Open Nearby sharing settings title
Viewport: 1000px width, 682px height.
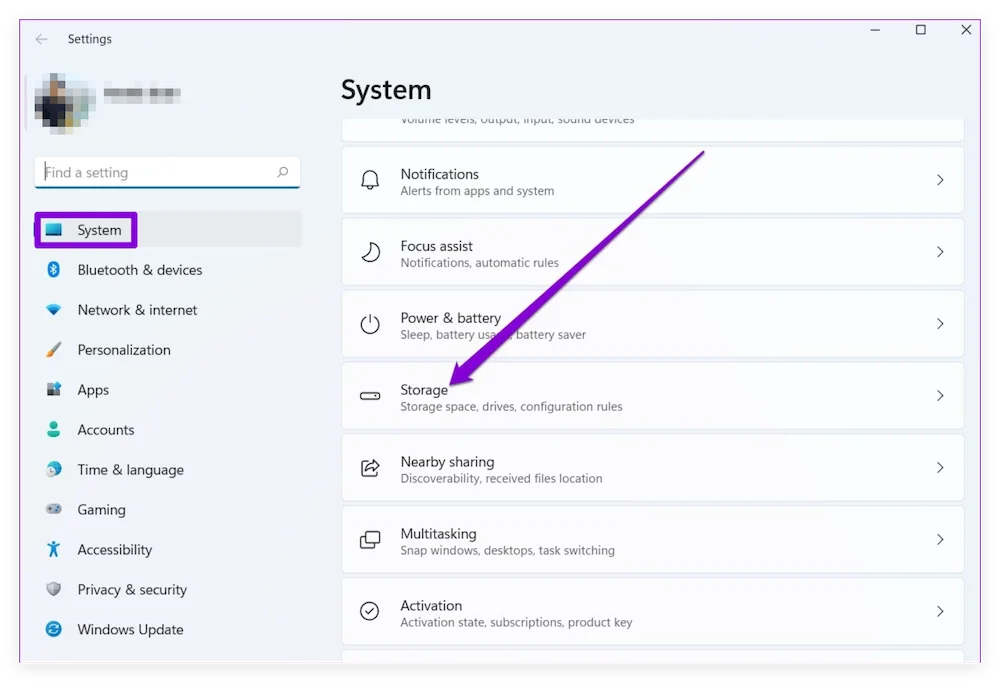(x=447, y=462)
